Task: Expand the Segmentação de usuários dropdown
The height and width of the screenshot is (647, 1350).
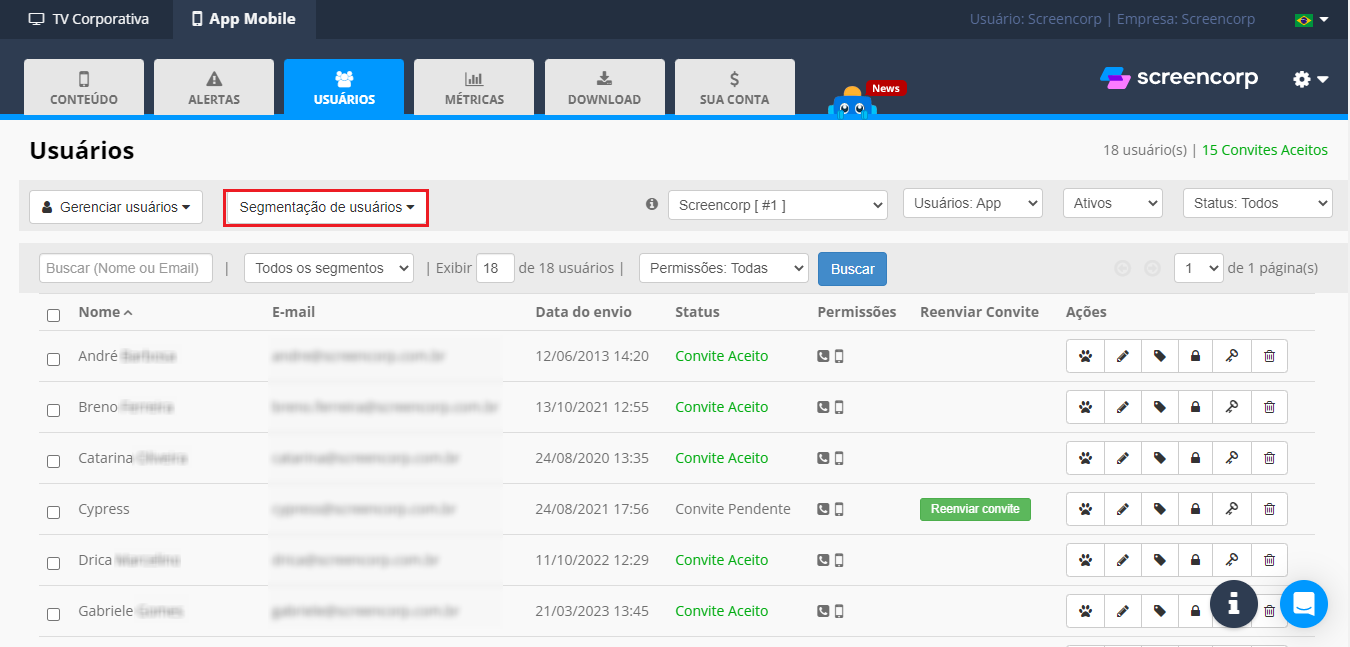Action: (x=326, y=207)
